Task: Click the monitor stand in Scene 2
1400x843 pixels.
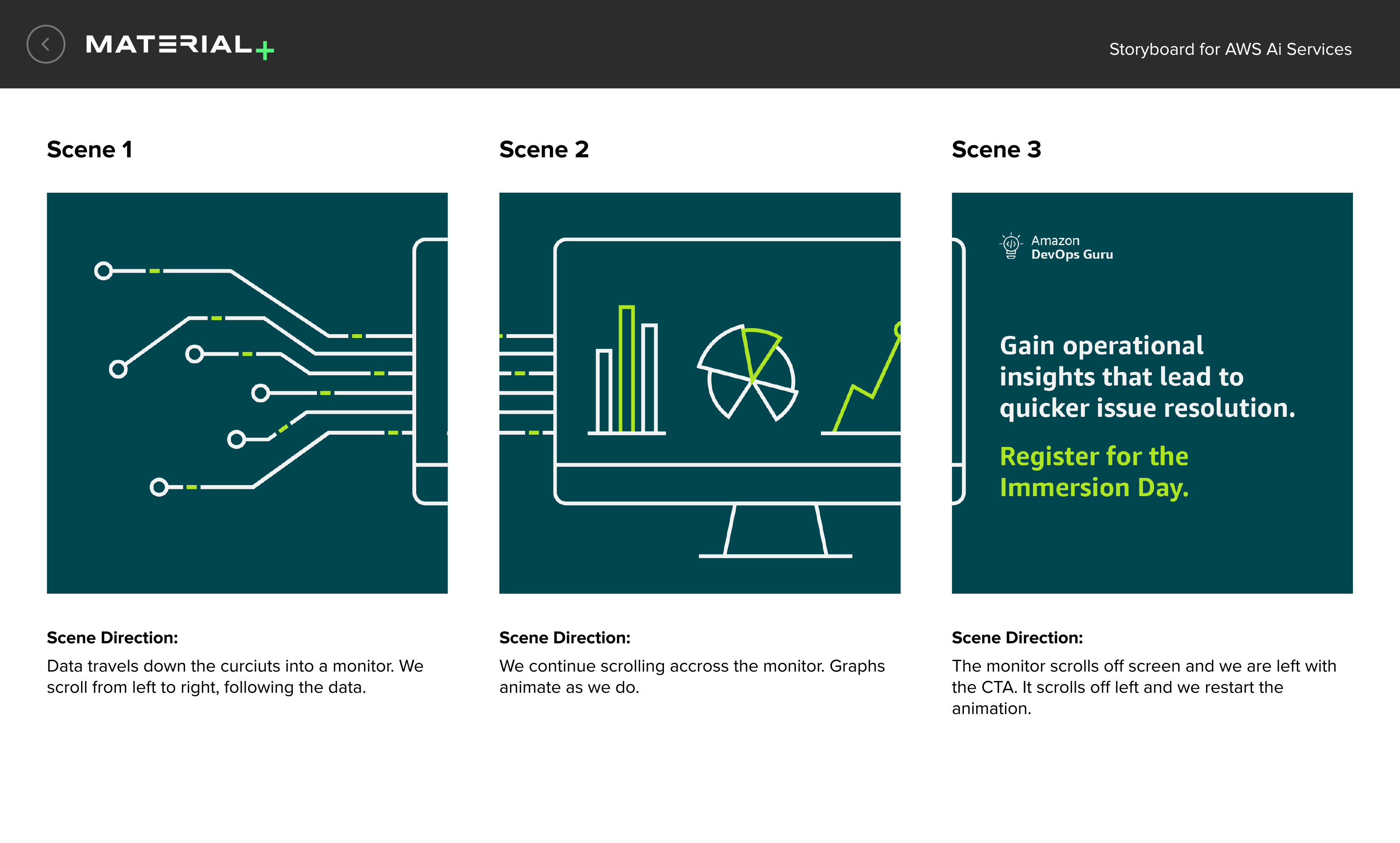Action: coord(775,531)
